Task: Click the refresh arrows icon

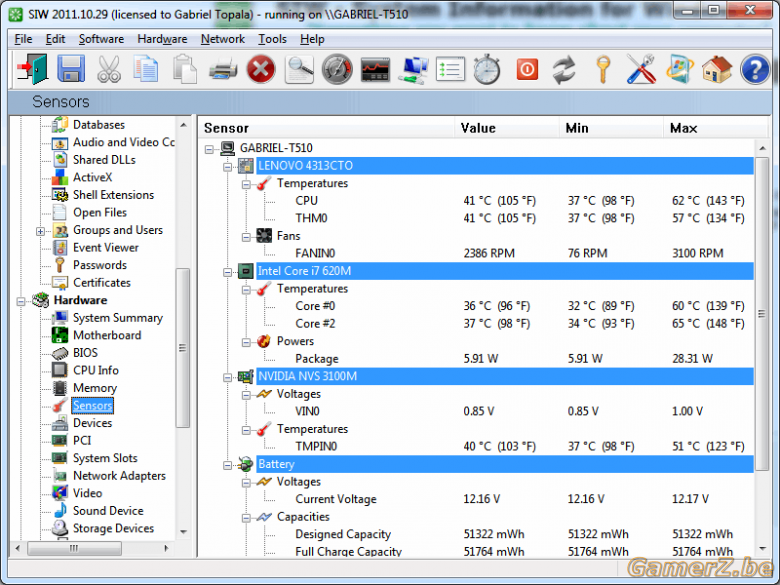Action: point(564,69)
